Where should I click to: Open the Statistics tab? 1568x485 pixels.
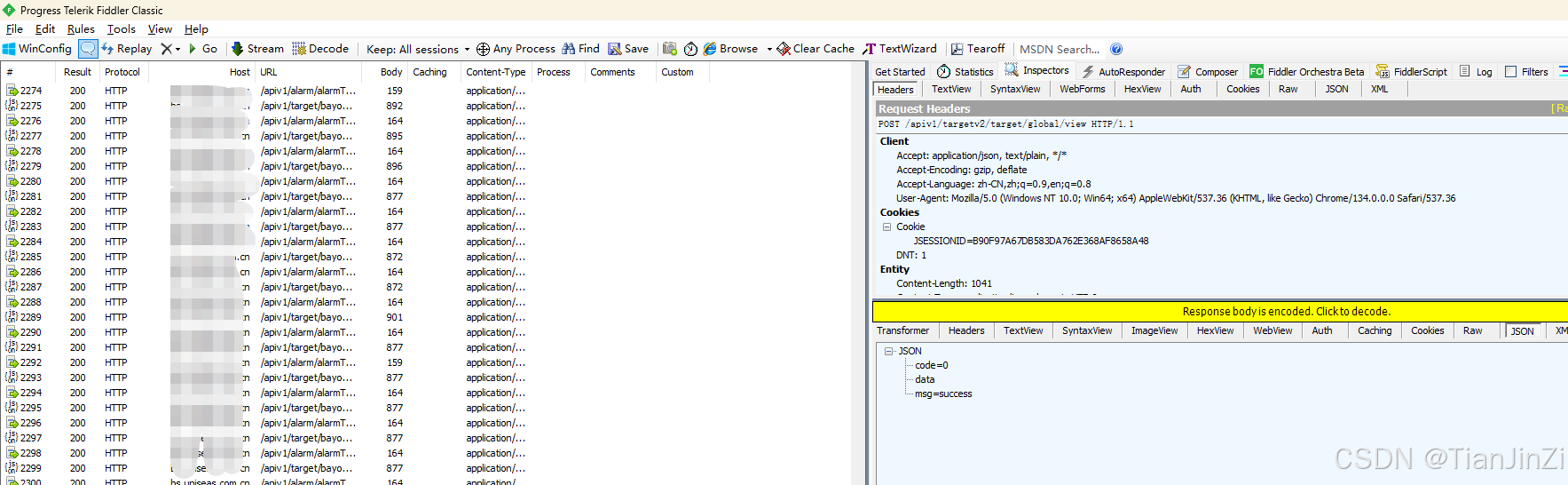coord(965,72)
